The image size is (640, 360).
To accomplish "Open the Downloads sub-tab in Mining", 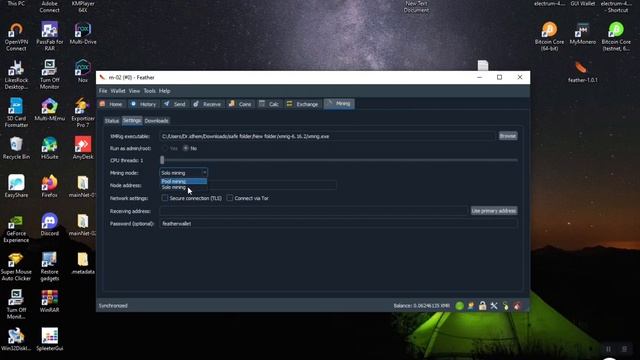I will pos(156,121).
